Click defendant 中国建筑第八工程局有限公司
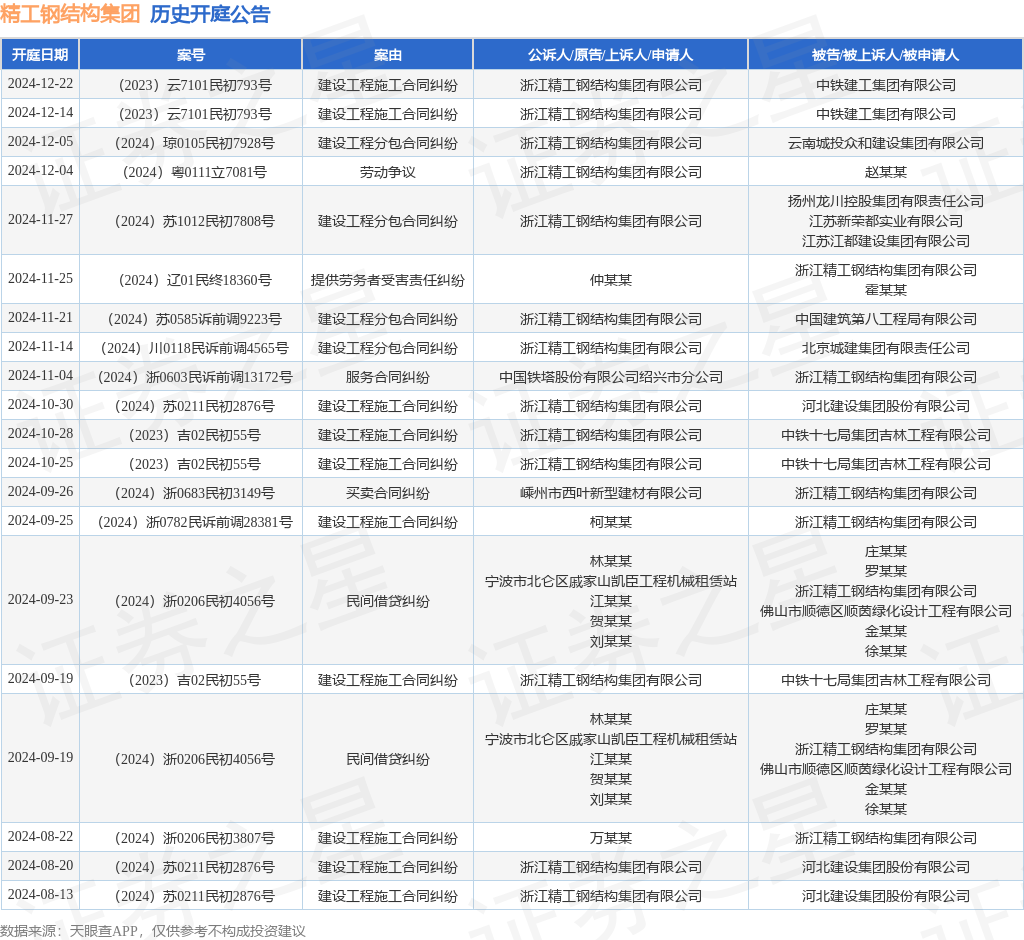1024x940 pixels. [x=886, y=319]
